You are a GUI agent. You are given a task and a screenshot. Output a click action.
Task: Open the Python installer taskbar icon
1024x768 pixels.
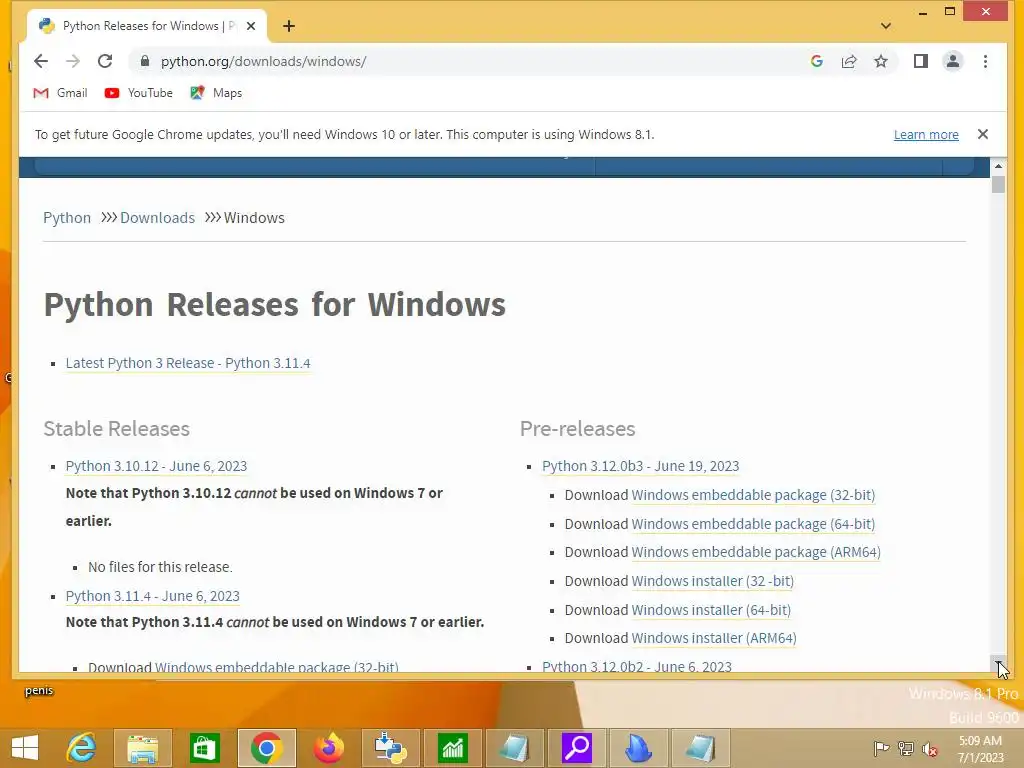click(x=391, y=748)
